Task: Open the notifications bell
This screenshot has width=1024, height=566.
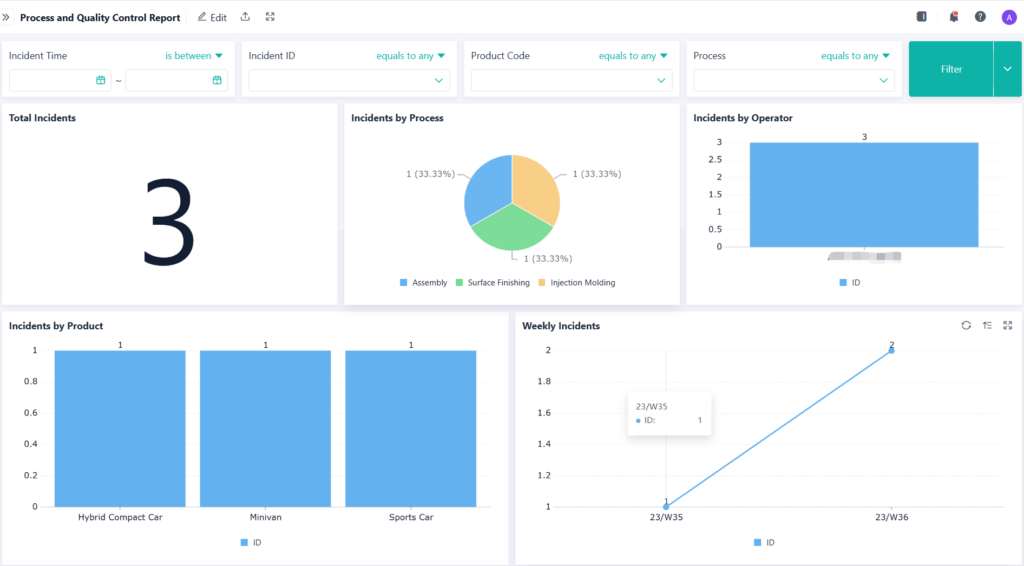Action: tap(953, 17)
